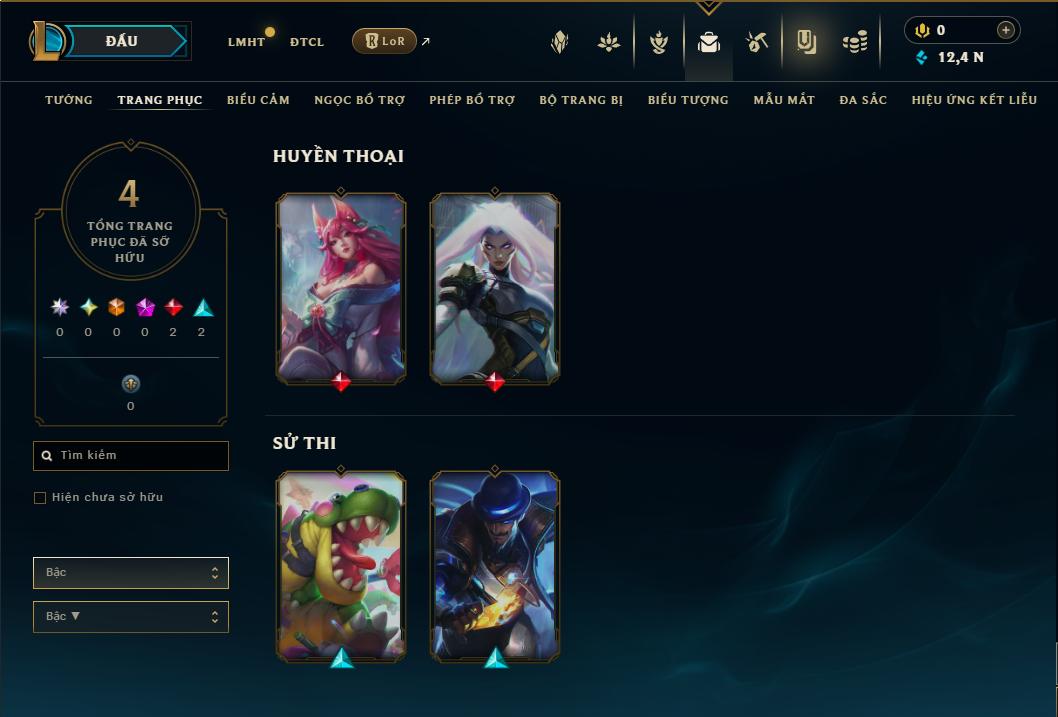The image size is (1058, 717).
Task: Select the pink-haired Ahri skin thumbnail
Action: pos(341,289)
